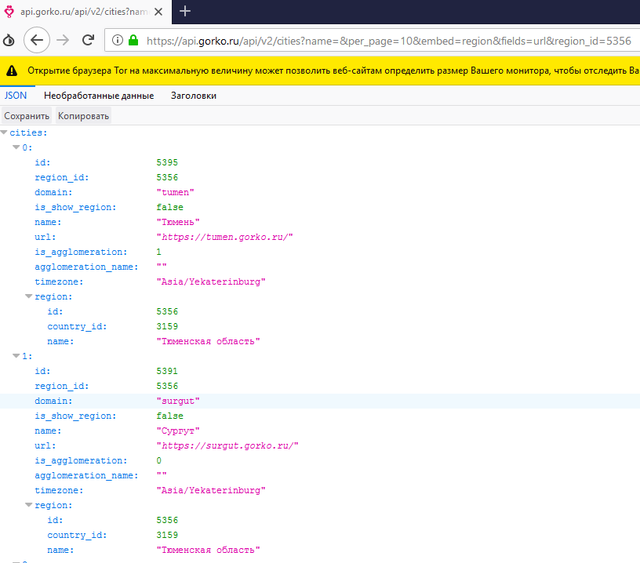Click the yellow Tor maximize warning message
Viewport: 640px width, 563px height.
tap(333, 71)
